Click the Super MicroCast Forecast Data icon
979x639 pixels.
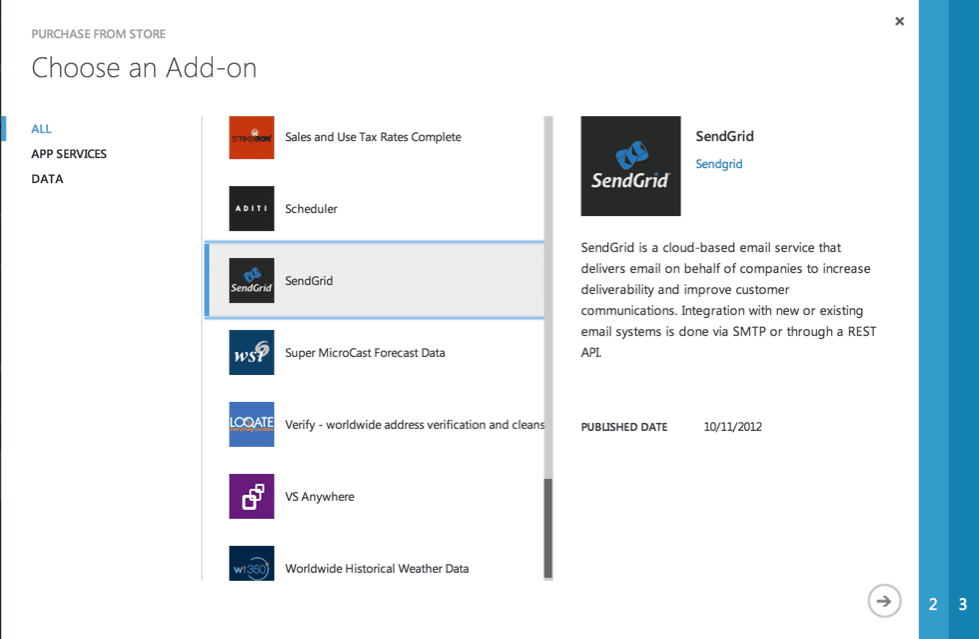coord(250,352)
